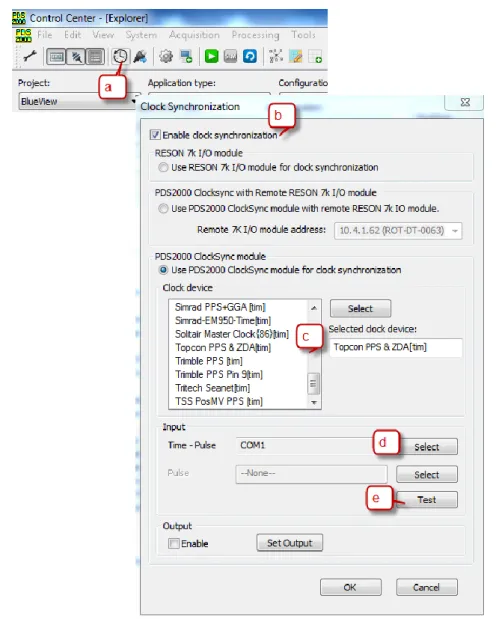Screen dimensions: 502x619
Task: Open the Processing menu
Action: click(x=255, y=35)
